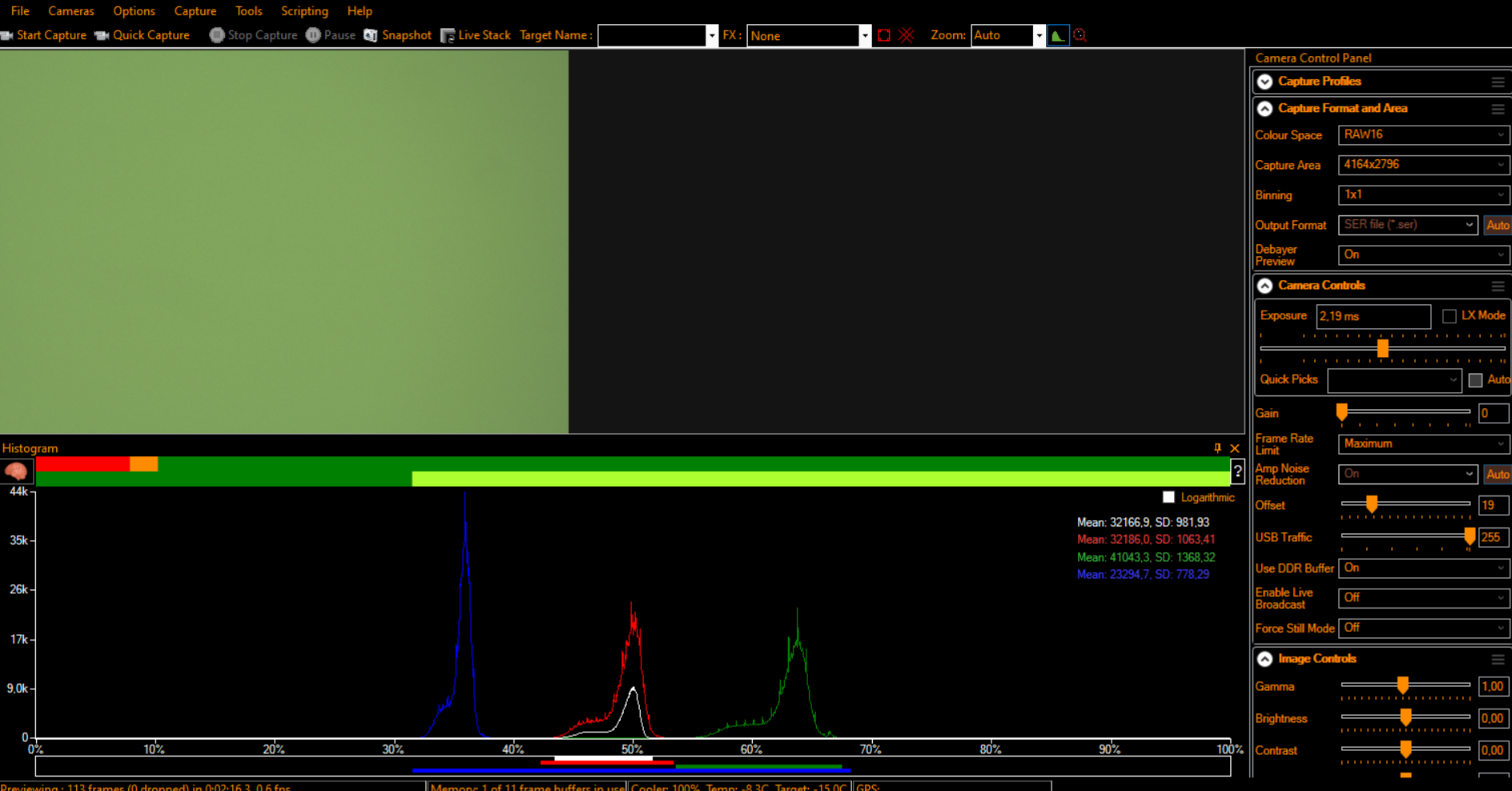Screen dimensions: 1512x791
Task: Open the Zoom dropdown set to Auto
Action: [x=1008, y=35]
